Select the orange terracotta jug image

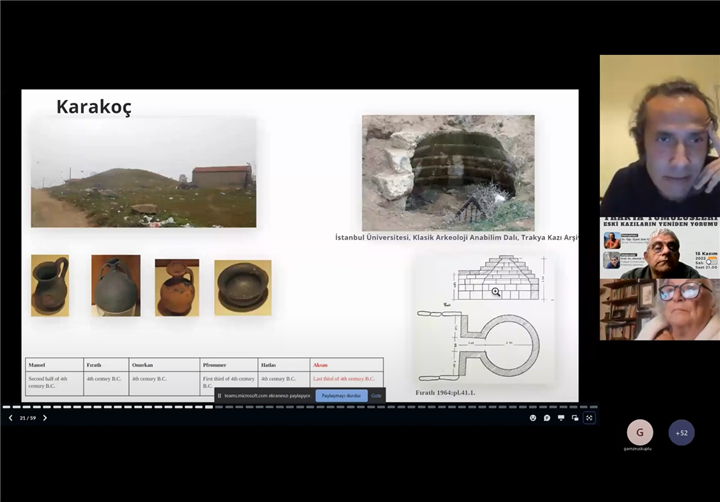click(177, 288)
